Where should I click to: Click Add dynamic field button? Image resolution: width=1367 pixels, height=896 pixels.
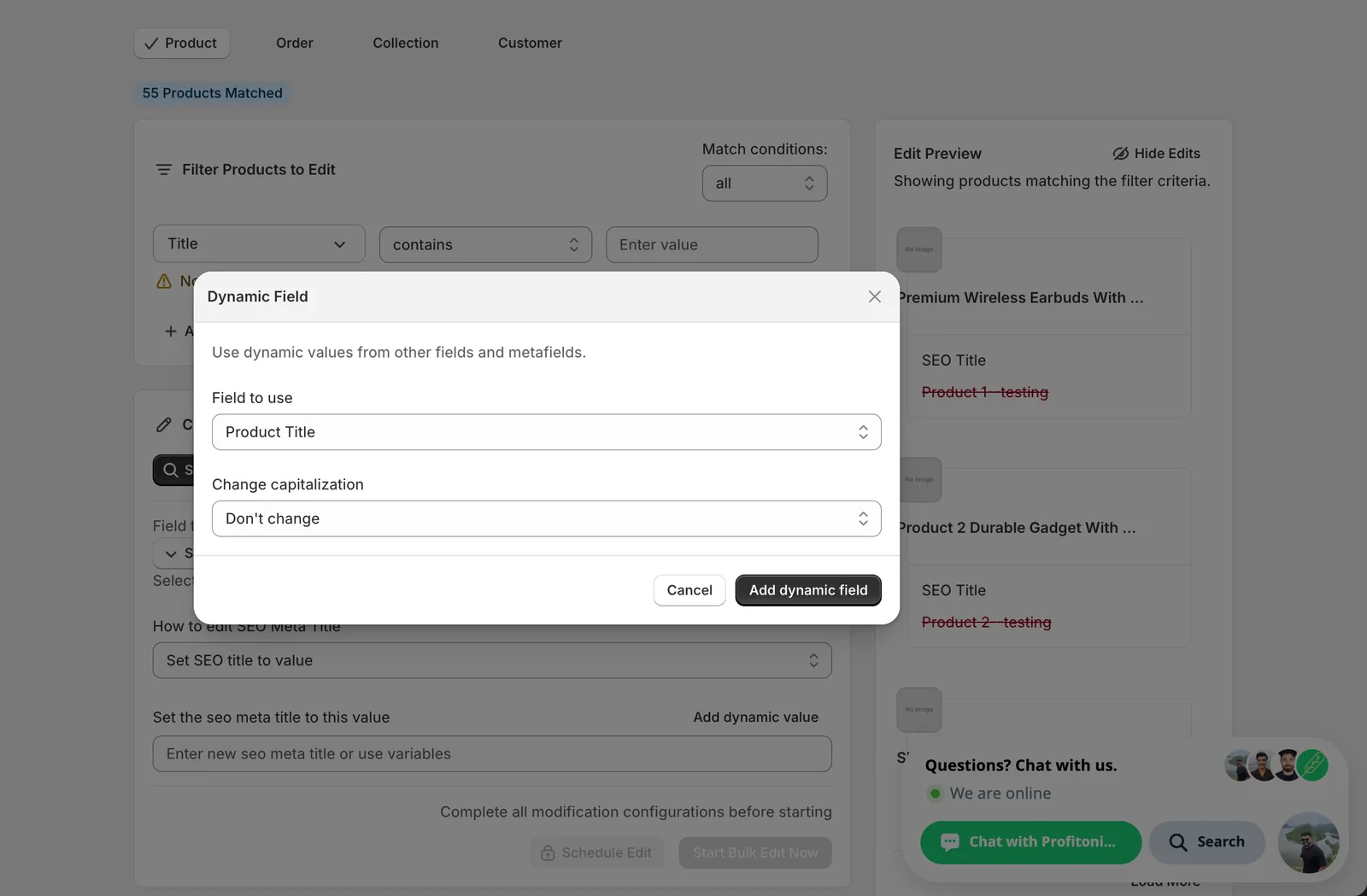click(808, 590)
